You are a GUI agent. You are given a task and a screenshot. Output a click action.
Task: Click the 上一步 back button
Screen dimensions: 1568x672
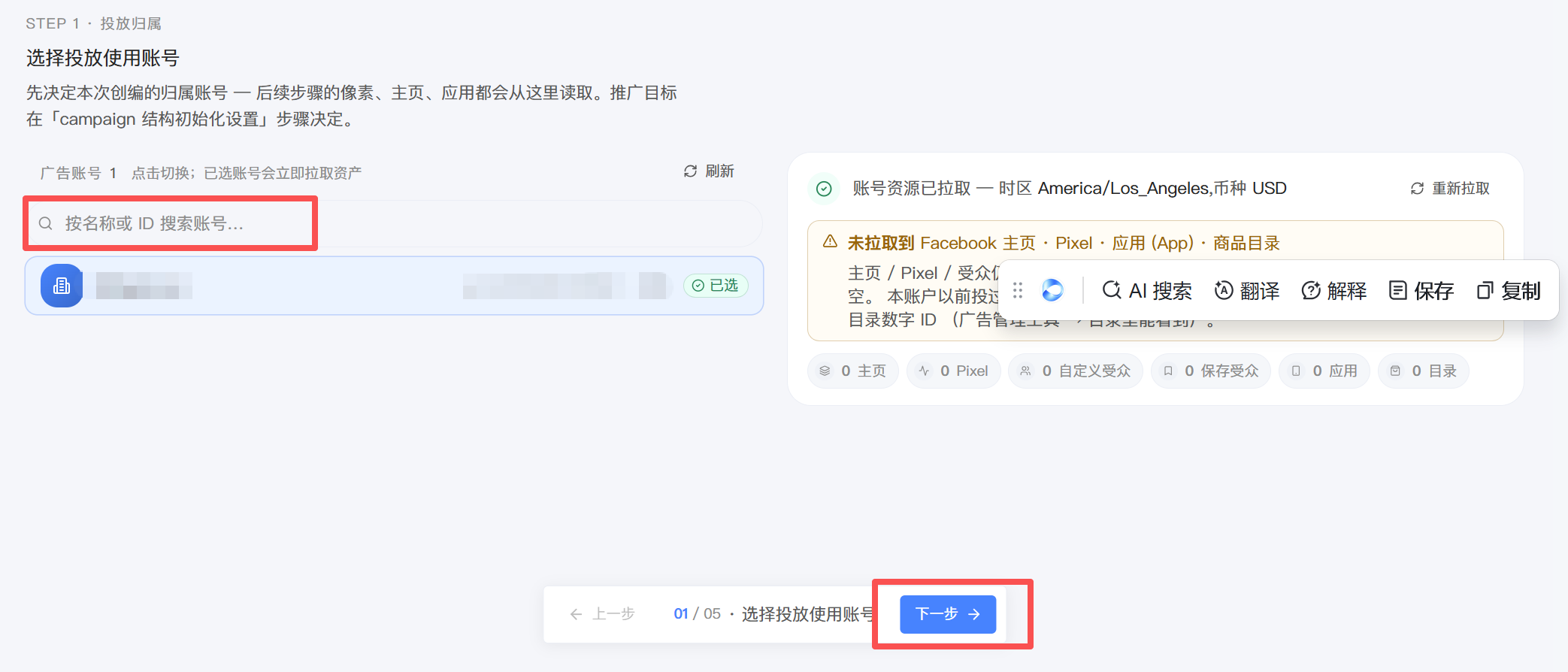[x=602, y=614]
